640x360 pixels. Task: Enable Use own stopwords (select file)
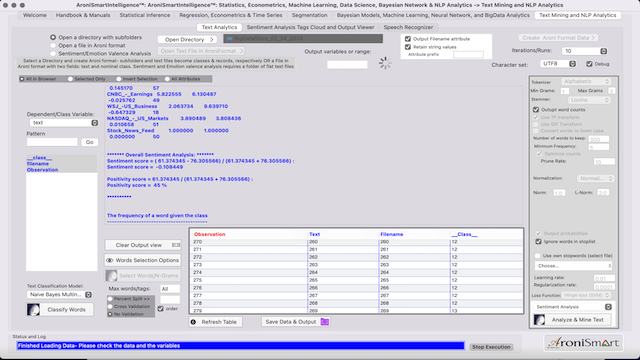[538, 256]
